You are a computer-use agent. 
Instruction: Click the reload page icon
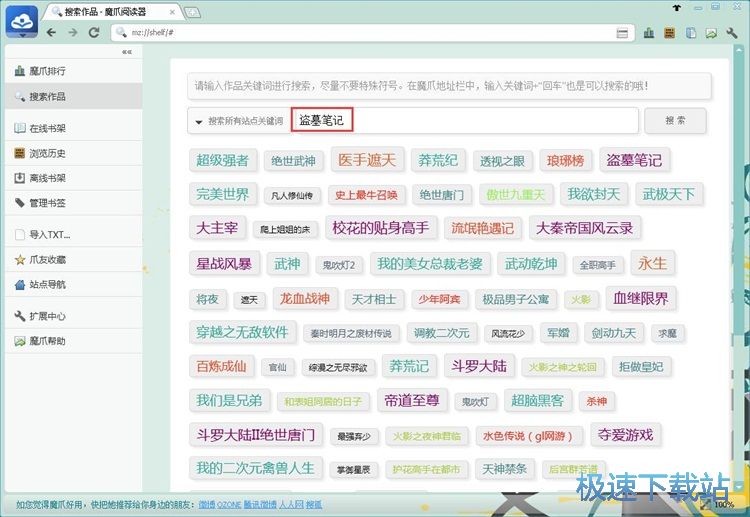click(94, 32)
